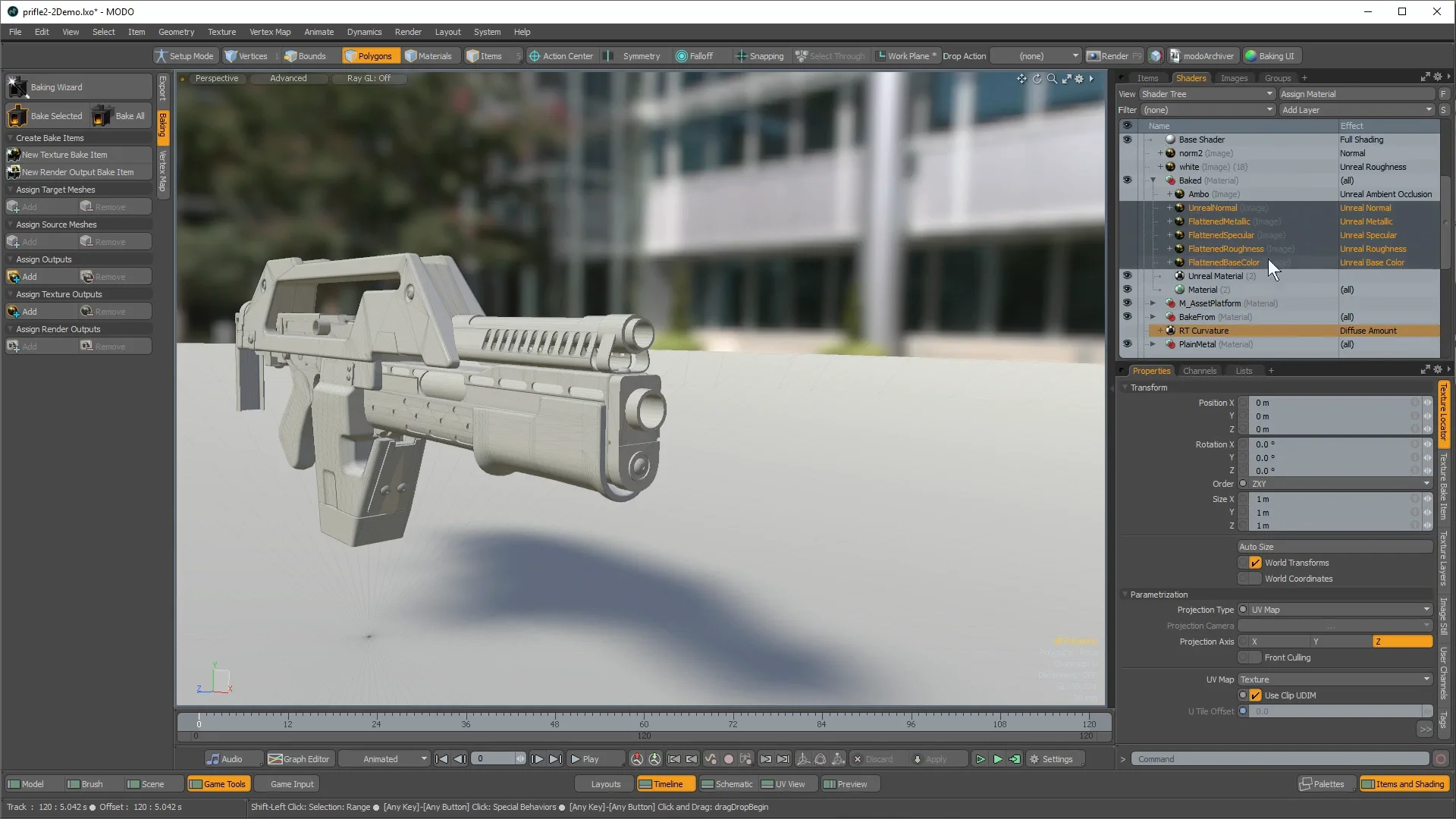Open the Baking Wizard
1456x819 pixels.
click(56, 87)
